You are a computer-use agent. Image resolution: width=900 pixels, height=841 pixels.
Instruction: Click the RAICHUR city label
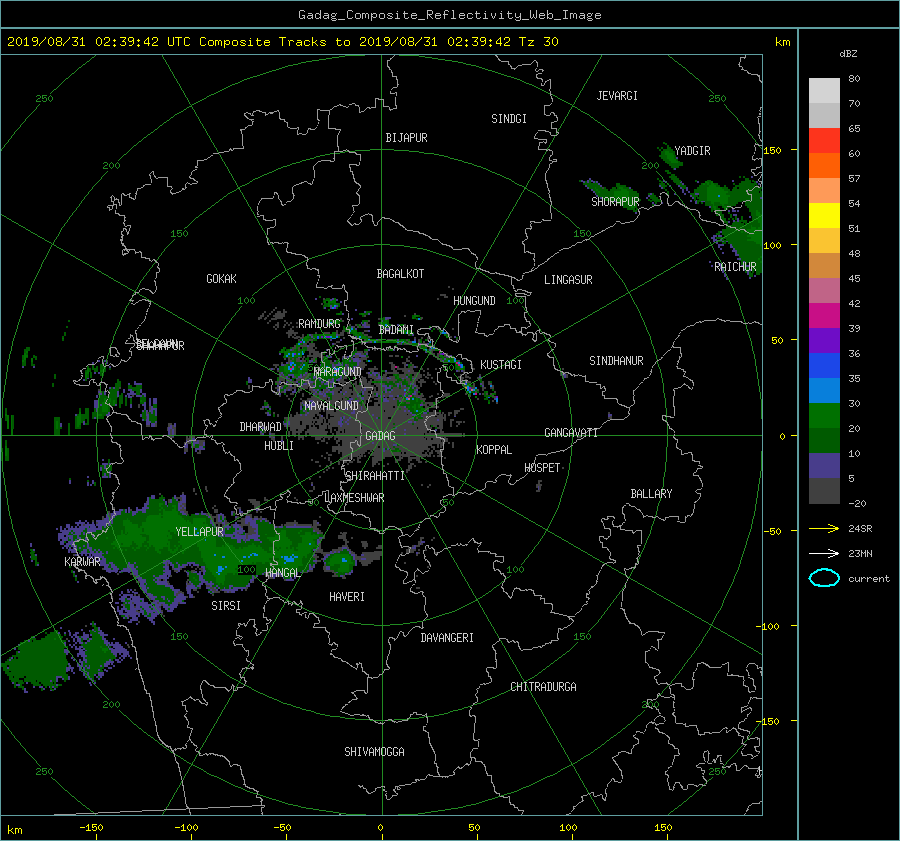pos(735,267)
